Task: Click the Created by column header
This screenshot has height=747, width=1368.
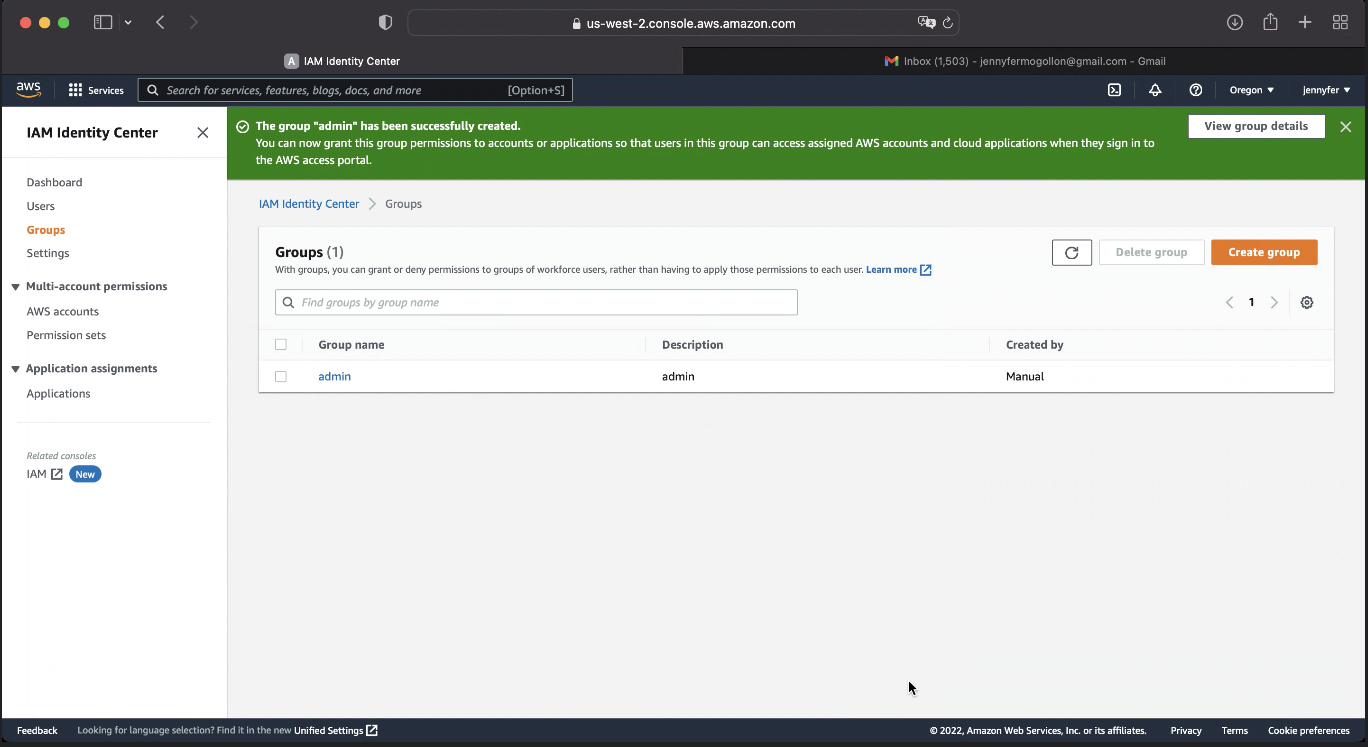Action: pyautogui.click(x=1035, y=345)
